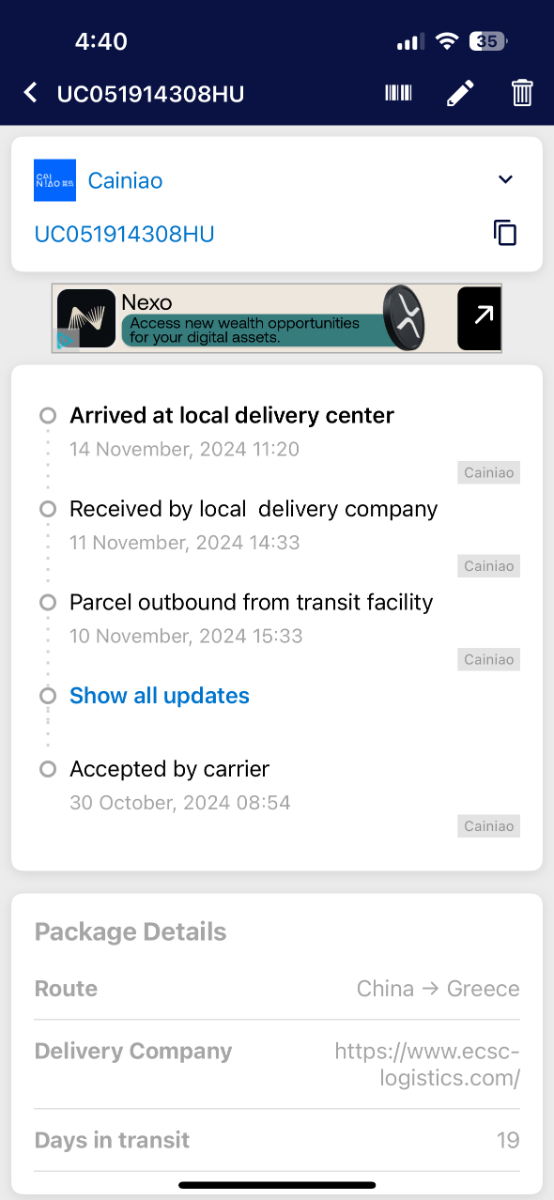Copy tracking number using the copy icon
The width and height of the screenshot is (554, 1200).
click(505, 233)
